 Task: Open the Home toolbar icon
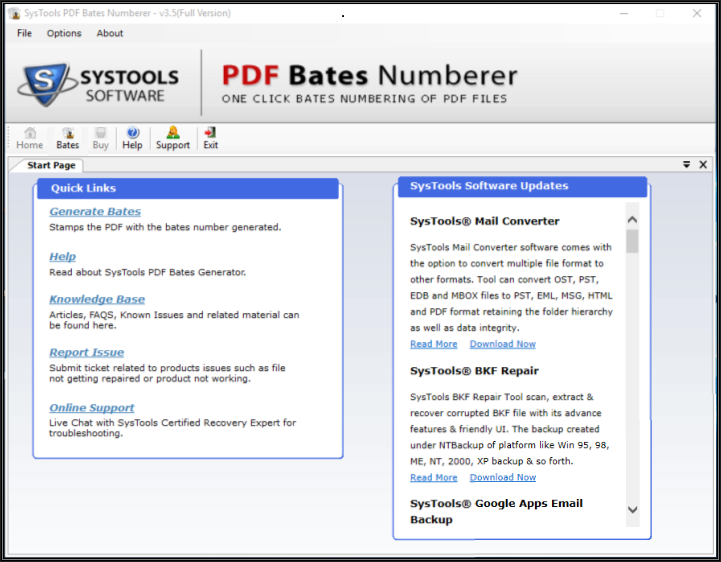pyautogui.click(x=30, y=138)
